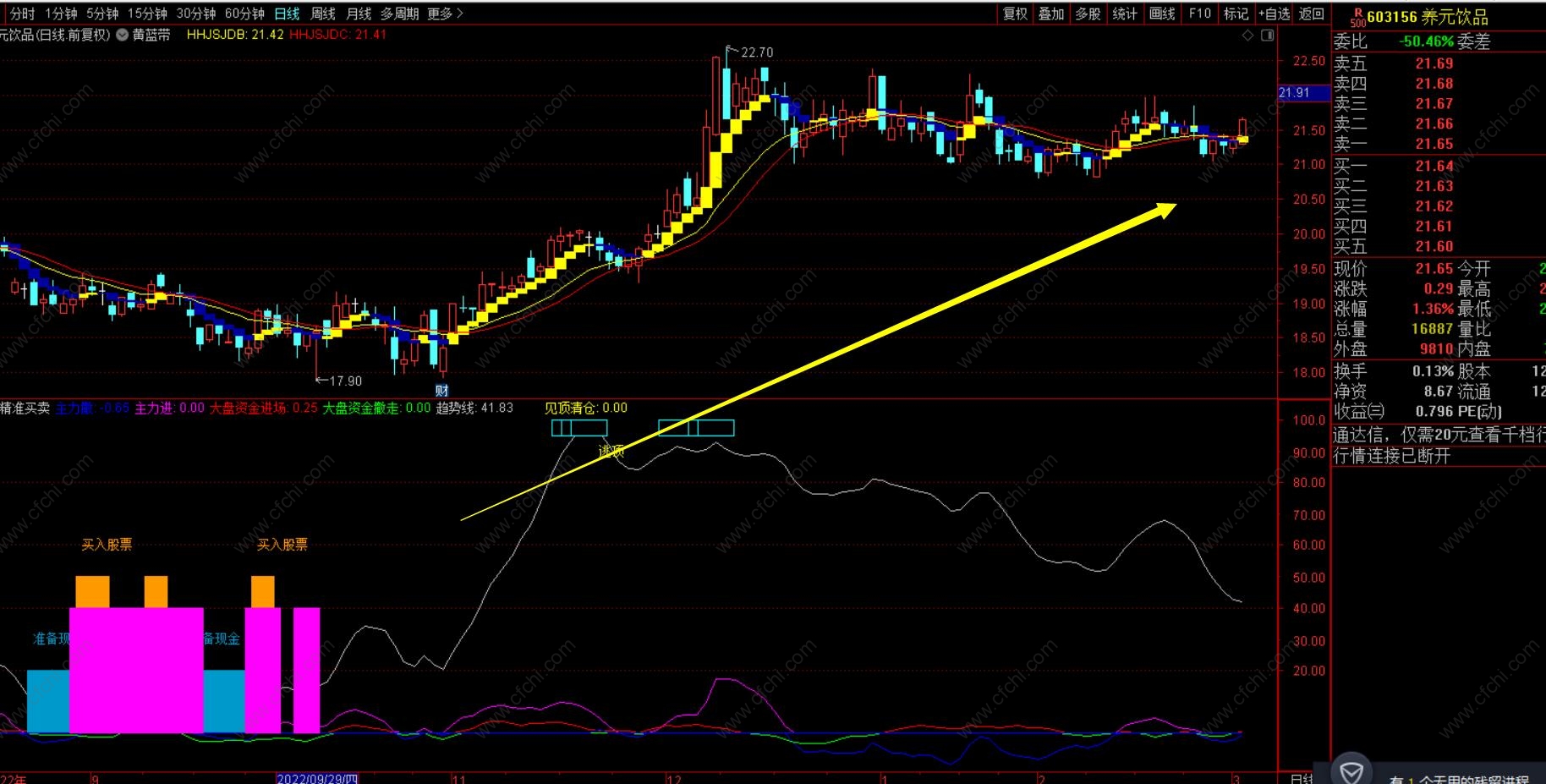Viewport: 1546px width, 784px height.
Task: Click the 委比 value -50.46%
Action: (1426, 41)
